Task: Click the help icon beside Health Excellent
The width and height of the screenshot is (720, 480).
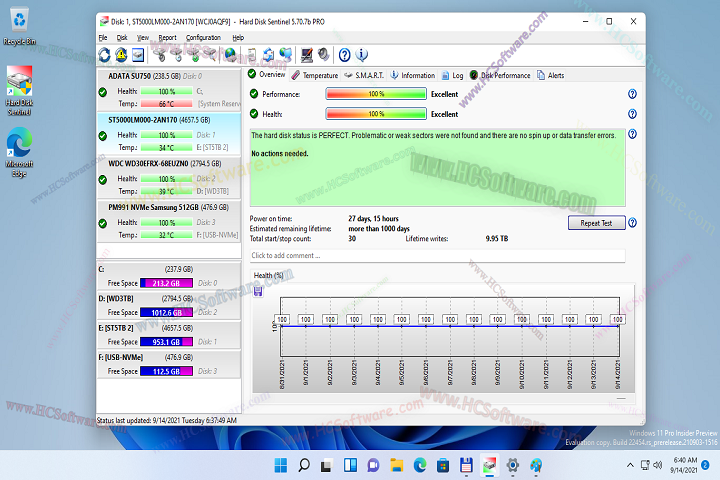Action: click(632, 114)
